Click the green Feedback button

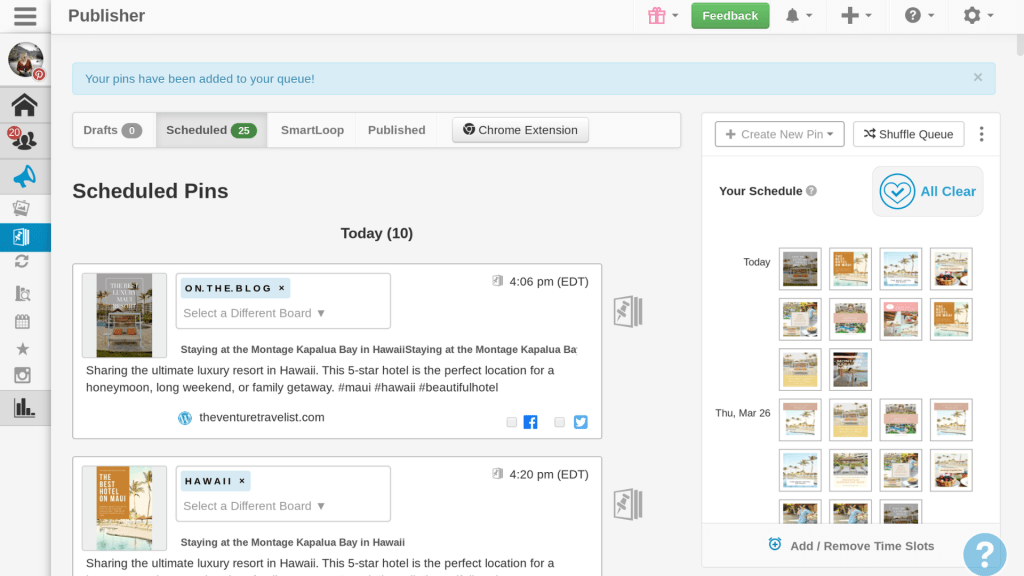point(730,16)
